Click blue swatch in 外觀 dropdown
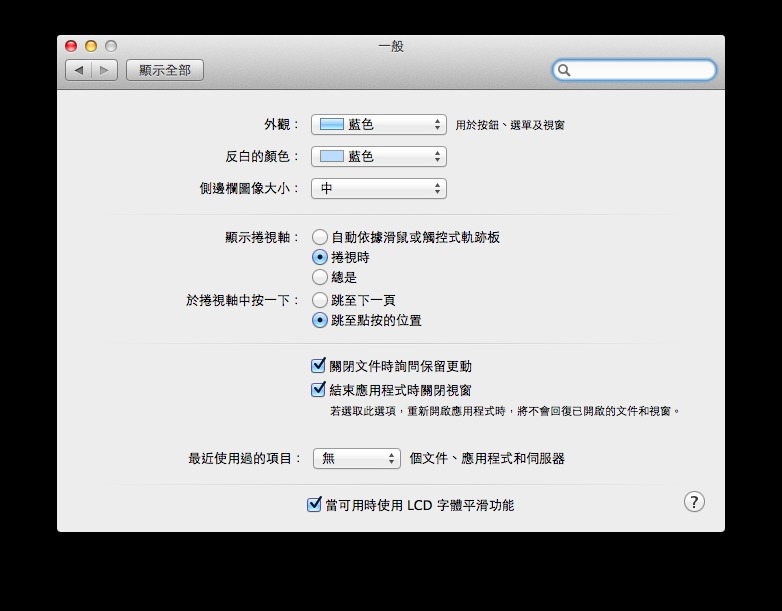This screenshot has width=782, height=611. [332, 124]
